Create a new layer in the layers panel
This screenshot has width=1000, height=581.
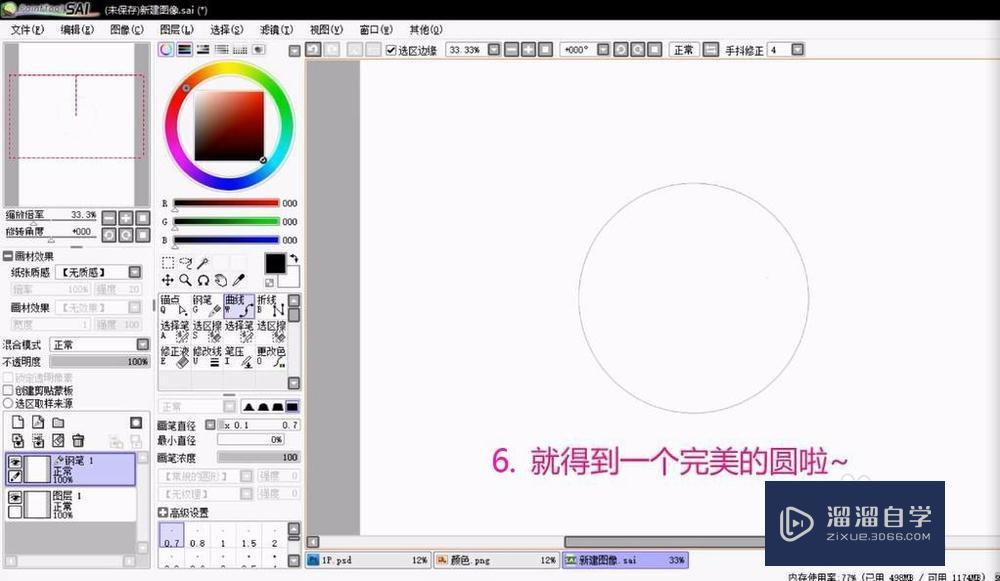tap(18, 423)
